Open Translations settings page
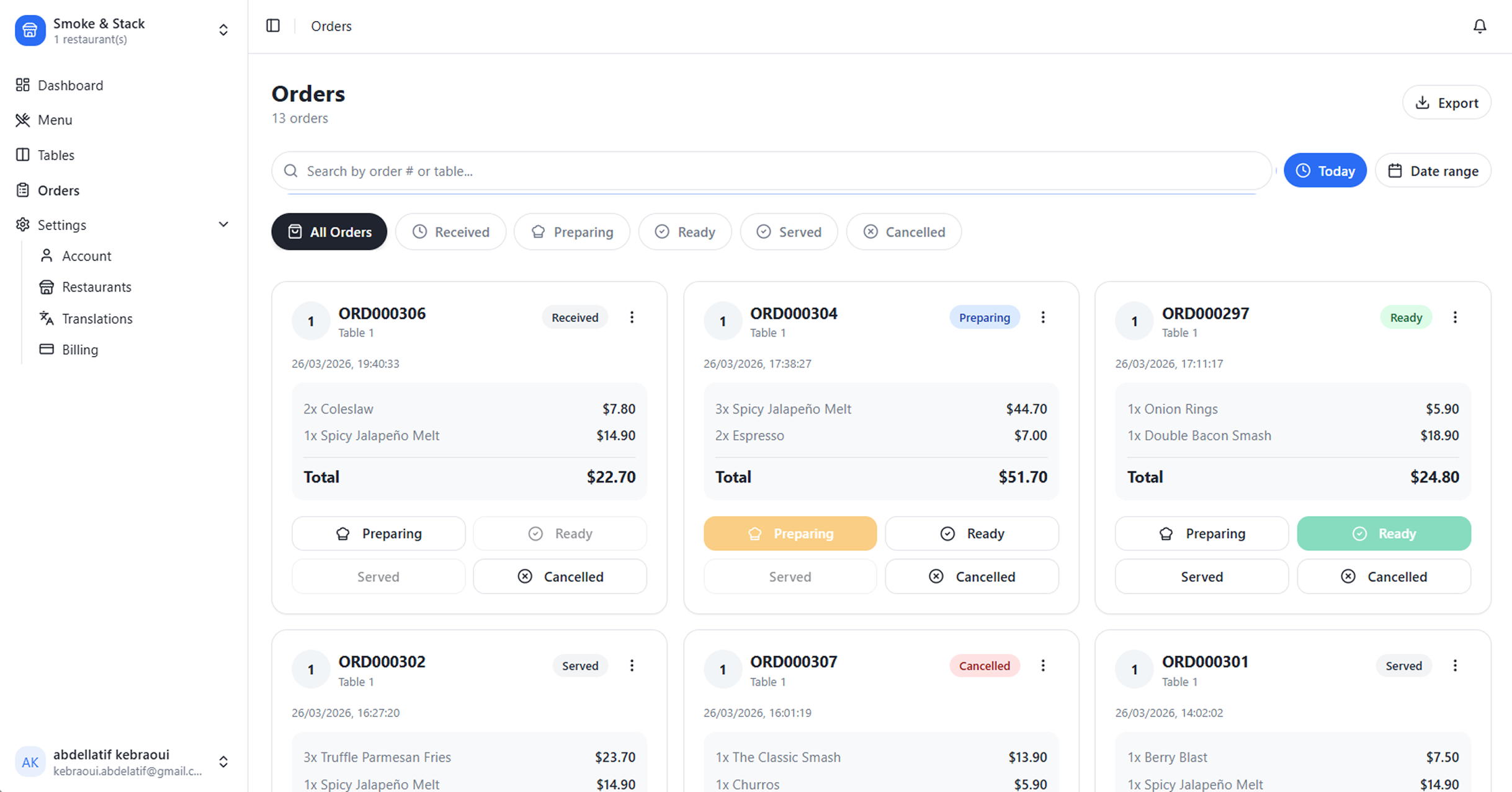This screenshot has height=792, width=1512. tap(97, 318)
